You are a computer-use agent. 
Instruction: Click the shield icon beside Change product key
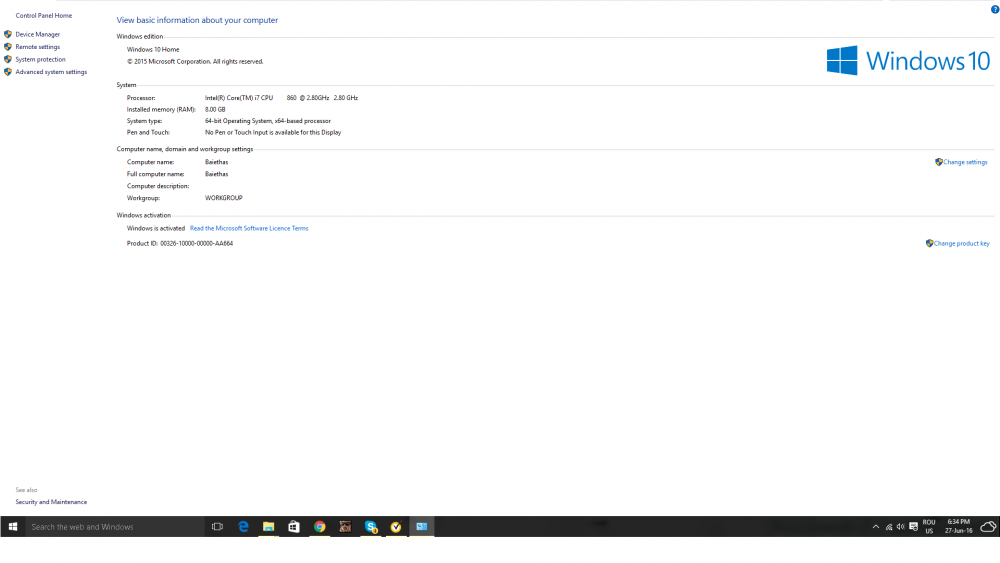[x=929, y=244]
